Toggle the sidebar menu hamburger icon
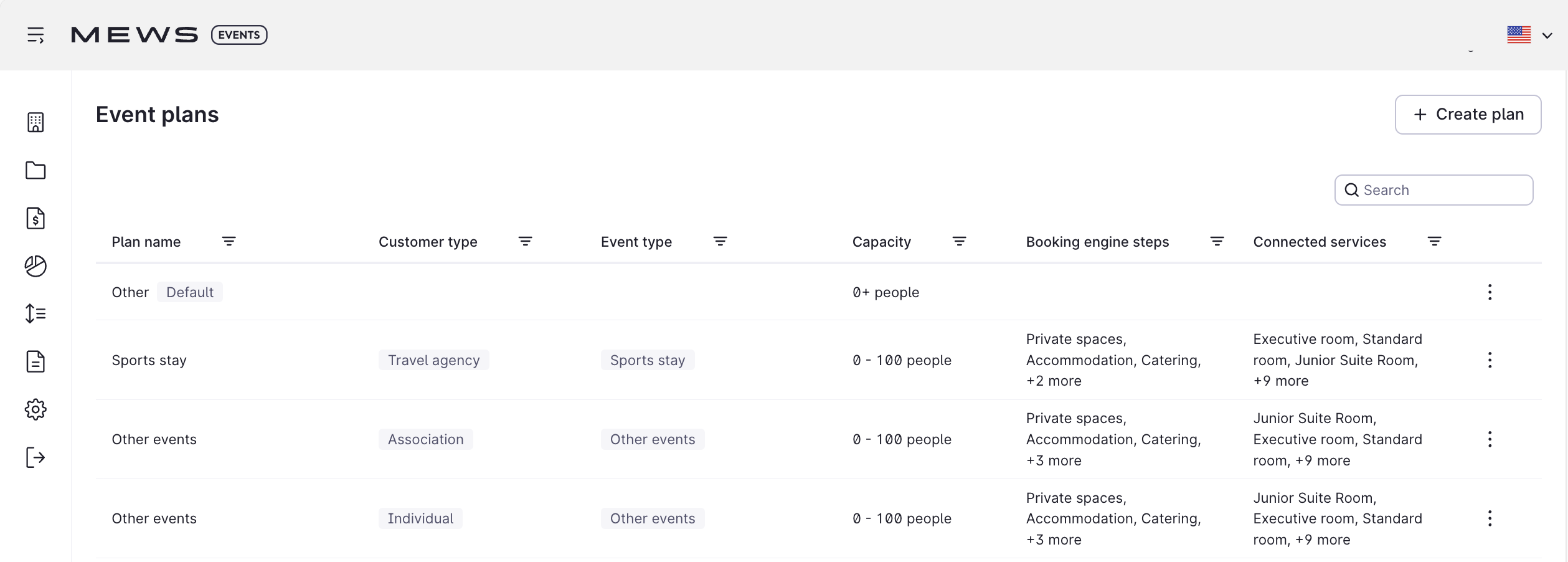The height and width of the screenshot is (562, 1568). coord(35,35)
